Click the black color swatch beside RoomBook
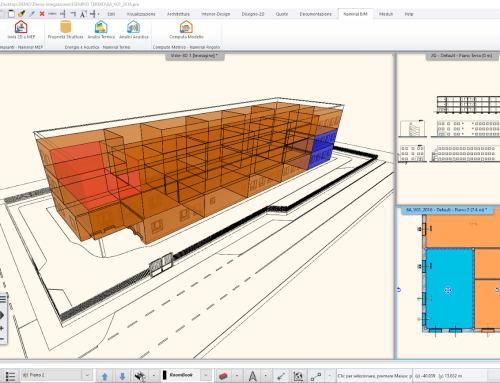500x383 pixels. 165,375
